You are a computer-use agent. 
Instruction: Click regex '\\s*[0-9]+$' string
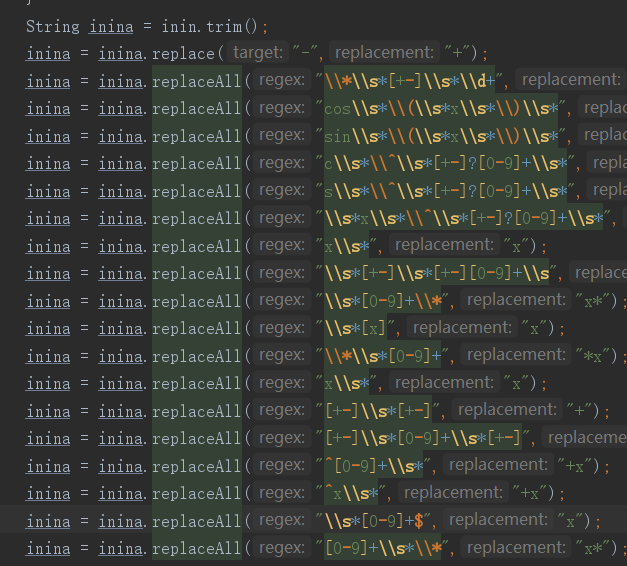[x=373, y=521]
